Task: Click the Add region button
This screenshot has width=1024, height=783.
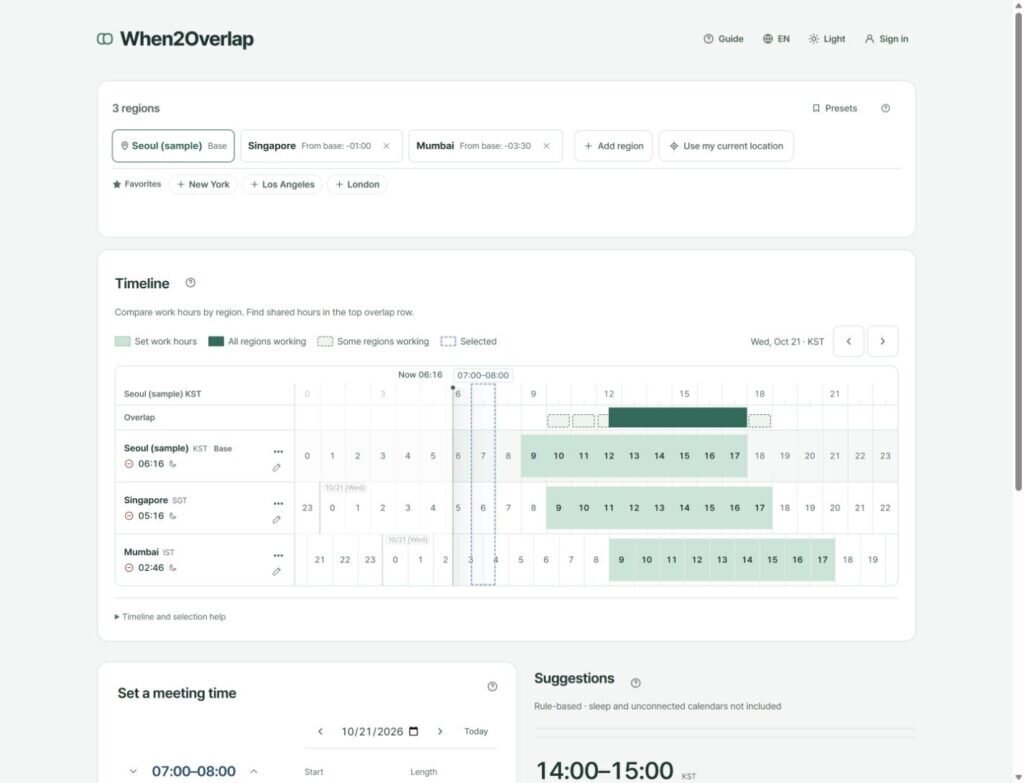Action: pos(613,146)
